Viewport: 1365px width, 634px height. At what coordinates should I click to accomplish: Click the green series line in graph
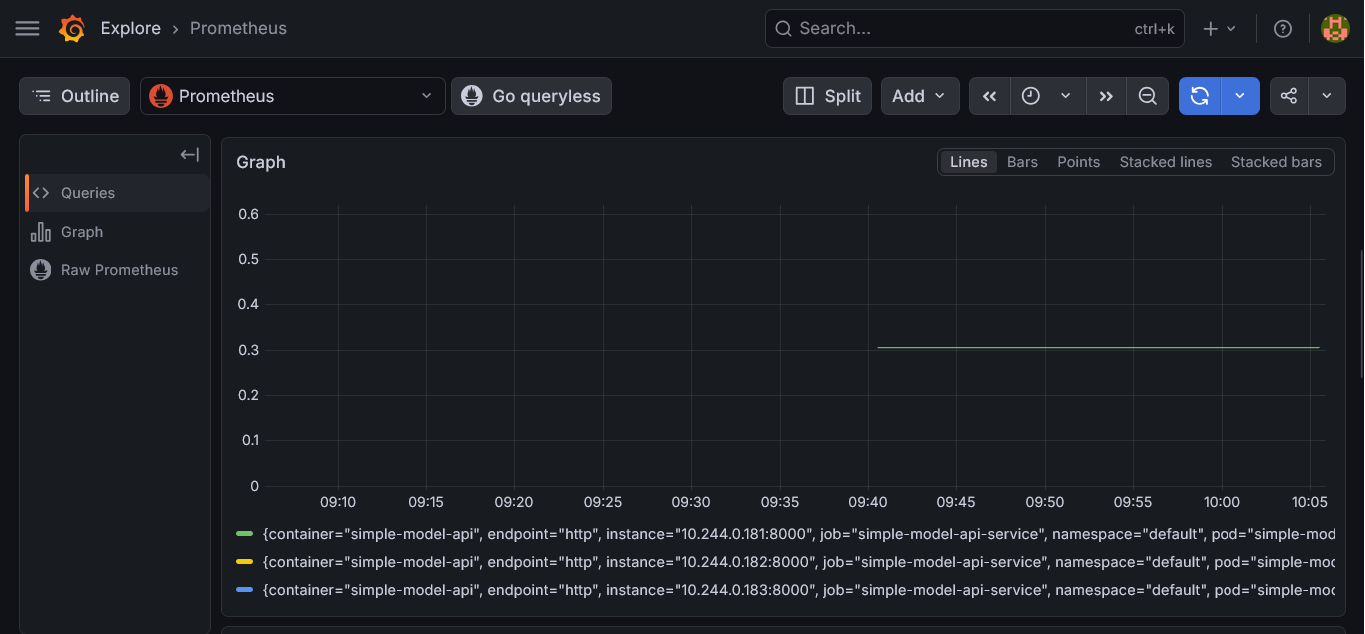(1098, 348)
